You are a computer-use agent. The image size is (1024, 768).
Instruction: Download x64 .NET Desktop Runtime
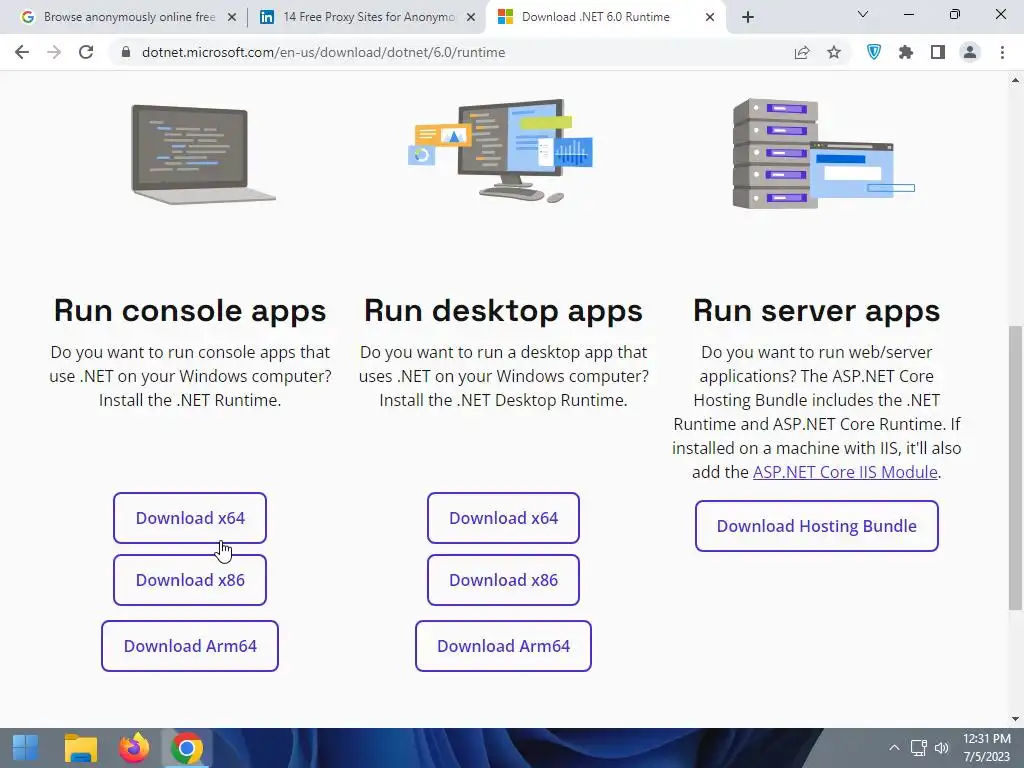504,518
